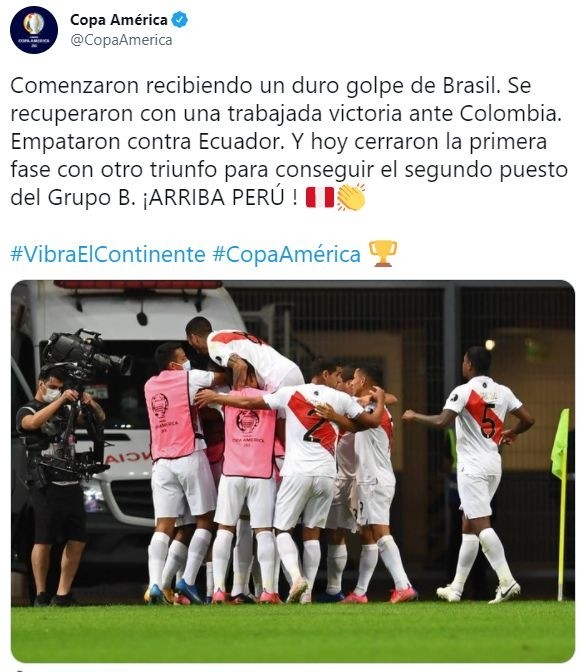Click the blue verified badge

[180, 20]
